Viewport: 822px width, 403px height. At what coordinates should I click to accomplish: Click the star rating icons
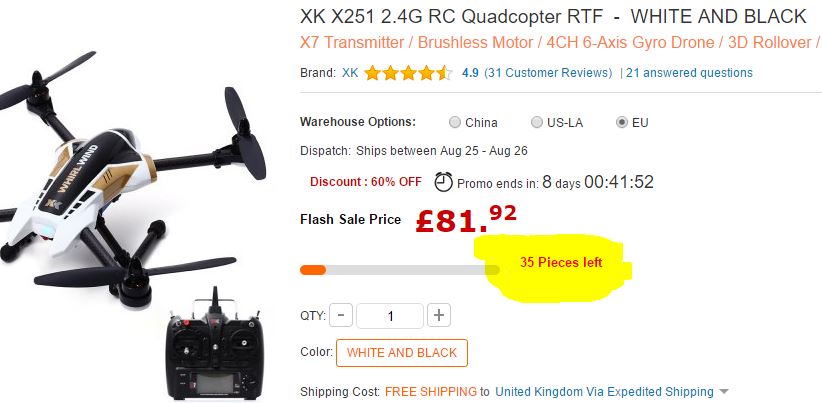[408, 73]
